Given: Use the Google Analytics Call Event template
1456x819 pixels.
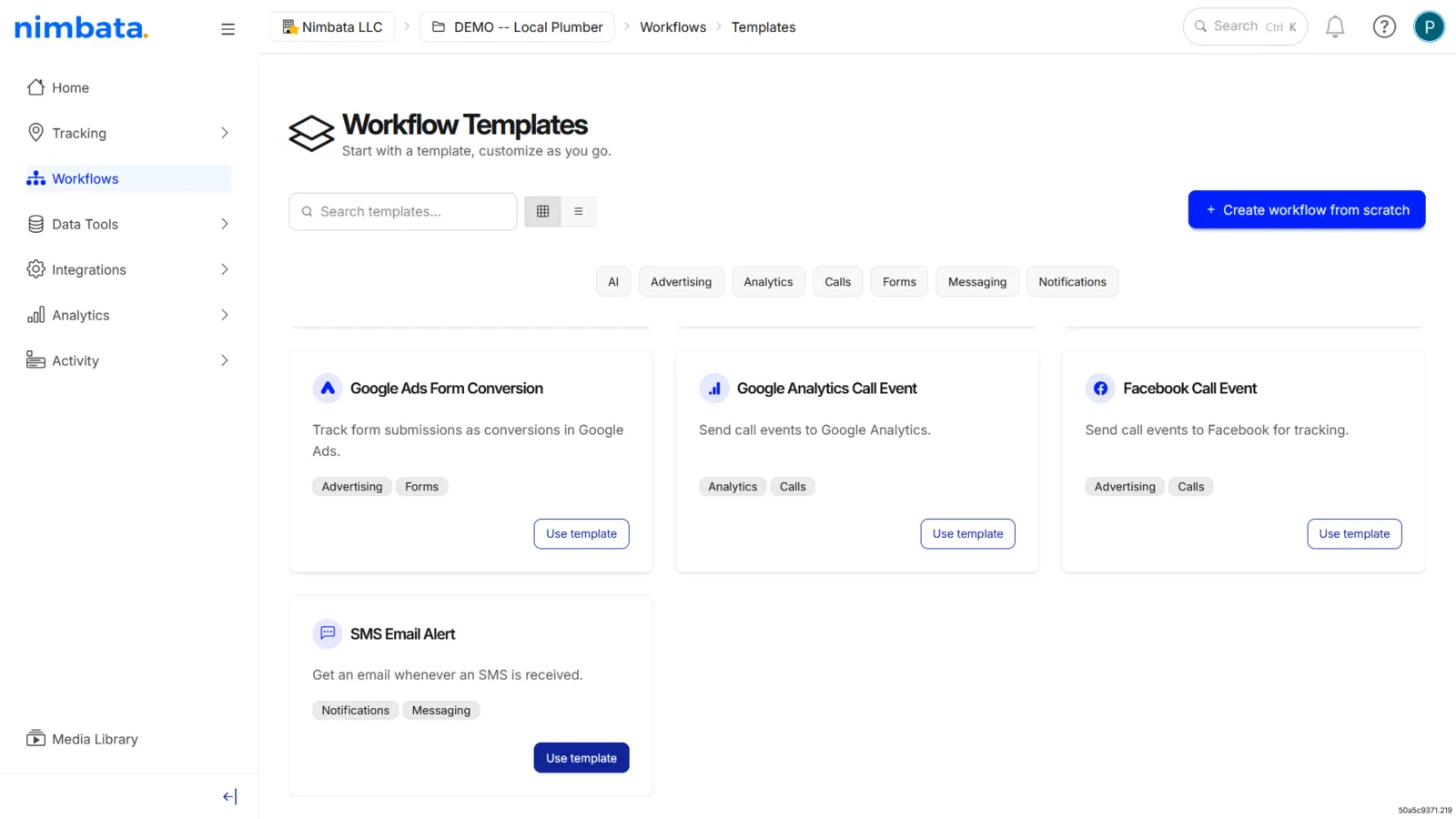Looking at the screenshot, I should pos(967,534).
